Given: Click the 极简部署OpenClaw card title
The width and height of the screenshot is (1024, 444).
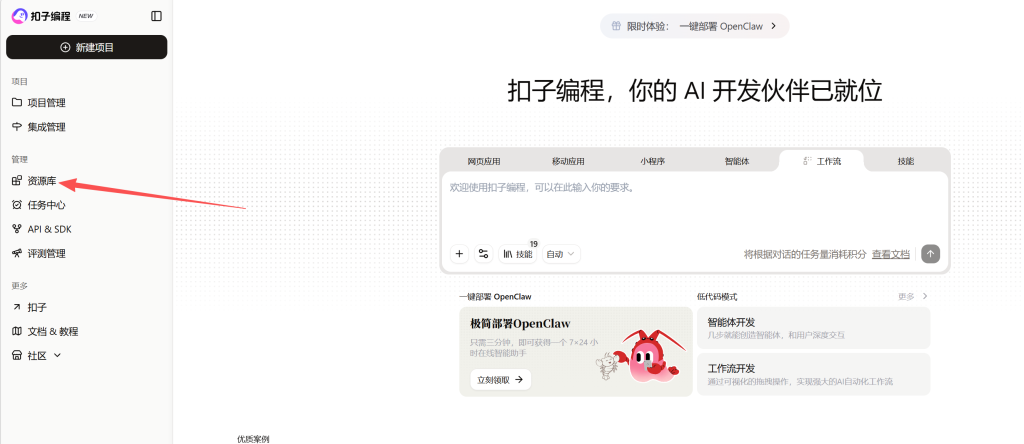Looking at the screenshot, I should pos(520,324).
